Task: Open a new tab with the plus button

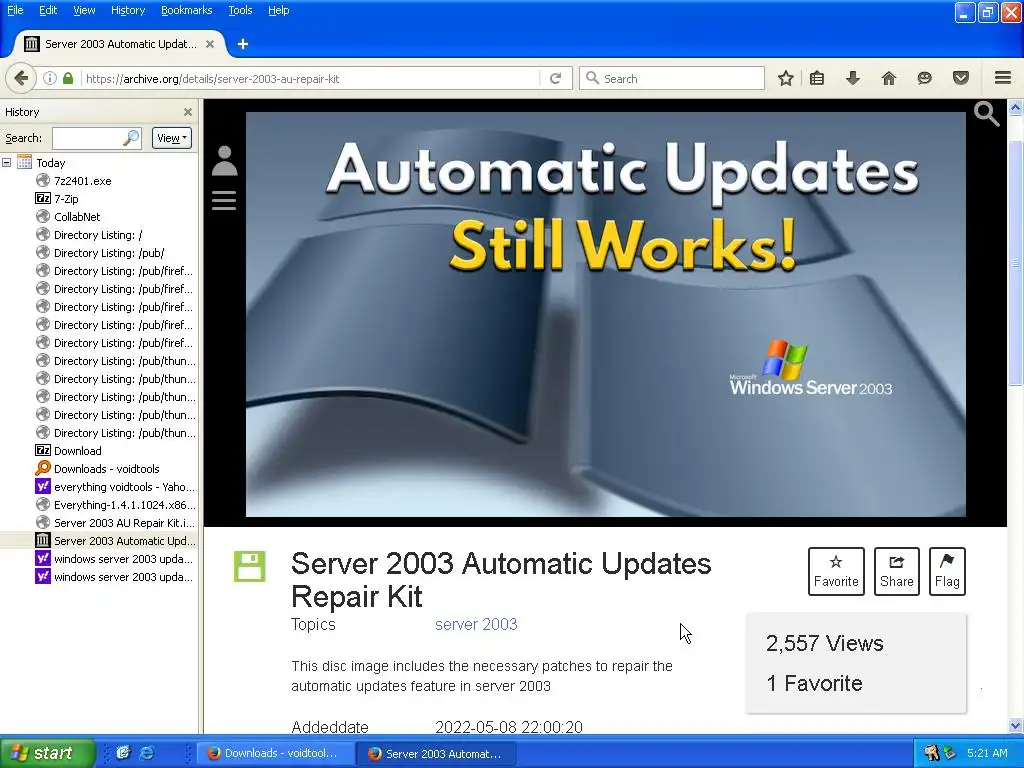Action: (243, 44)
